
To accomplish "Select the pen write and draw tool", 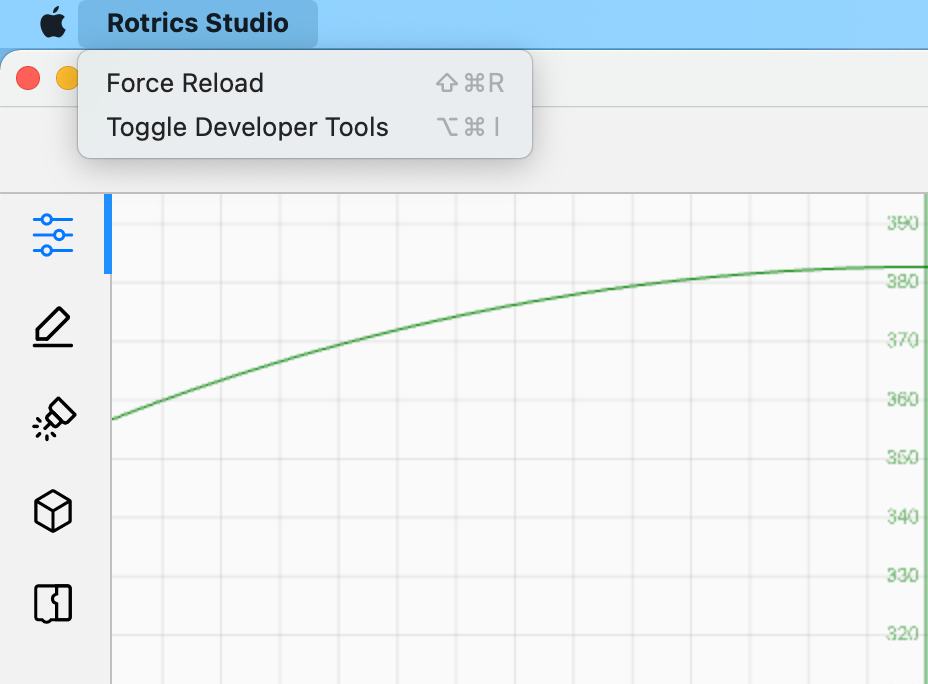I will point(53,327).
